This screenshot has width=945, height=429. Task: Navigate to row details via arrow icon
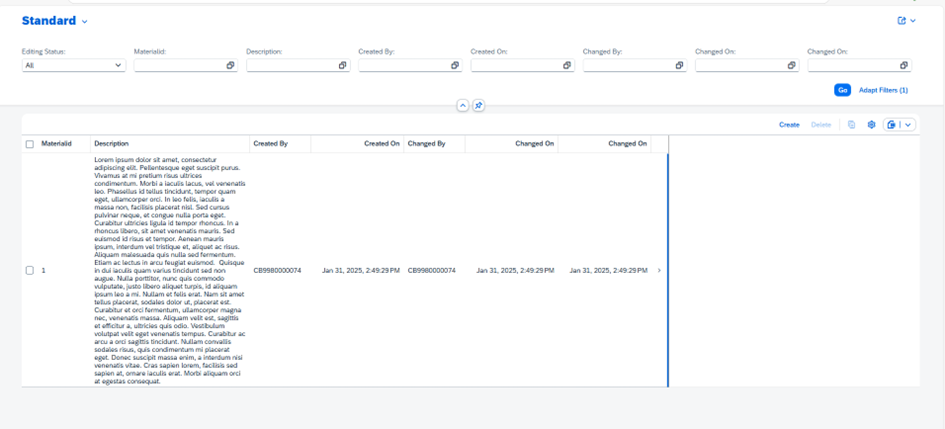click(x=659, y=271)
